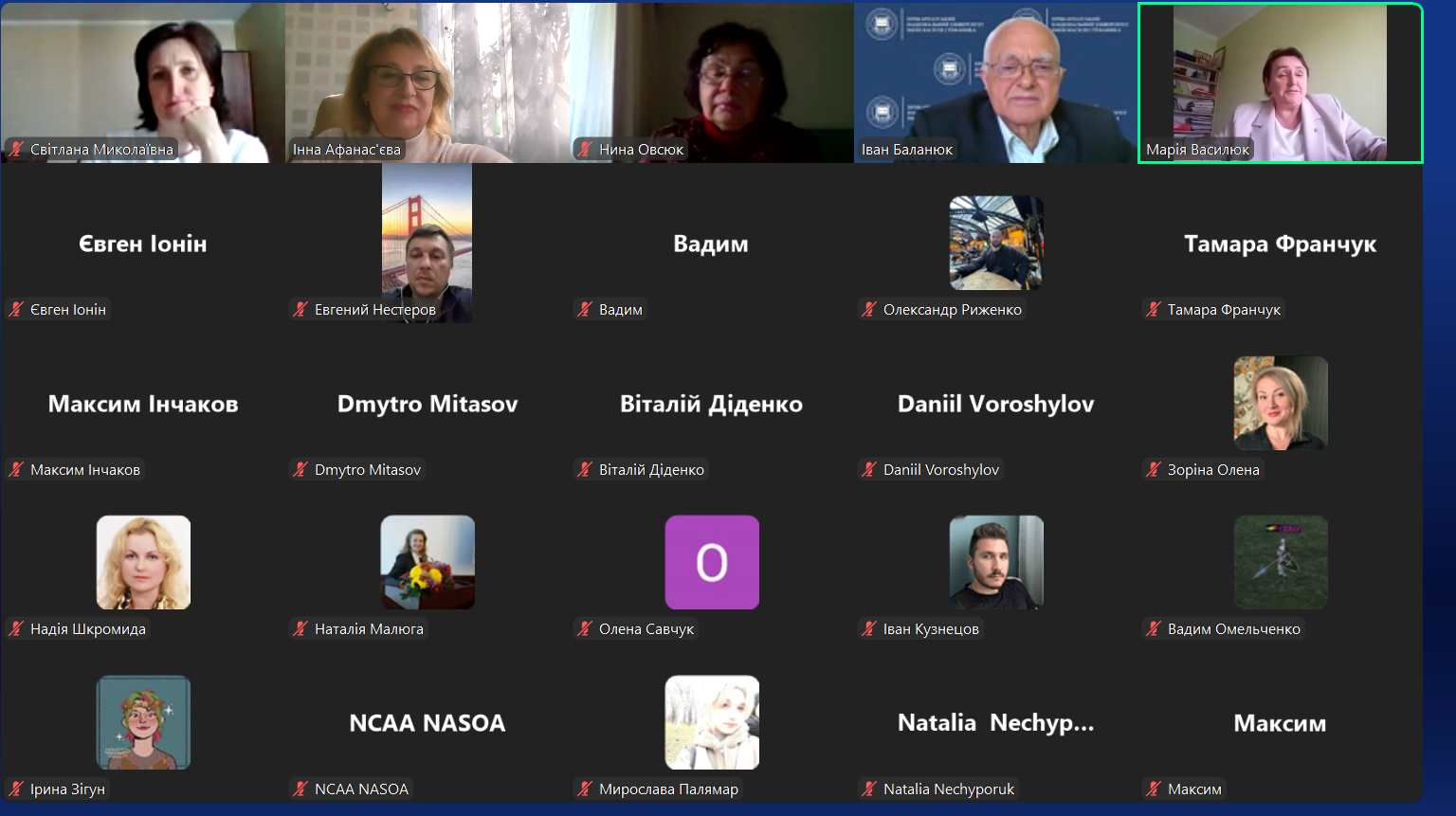Click the muted mic icon for NCAA NASOA

click(x=300, y=789)
